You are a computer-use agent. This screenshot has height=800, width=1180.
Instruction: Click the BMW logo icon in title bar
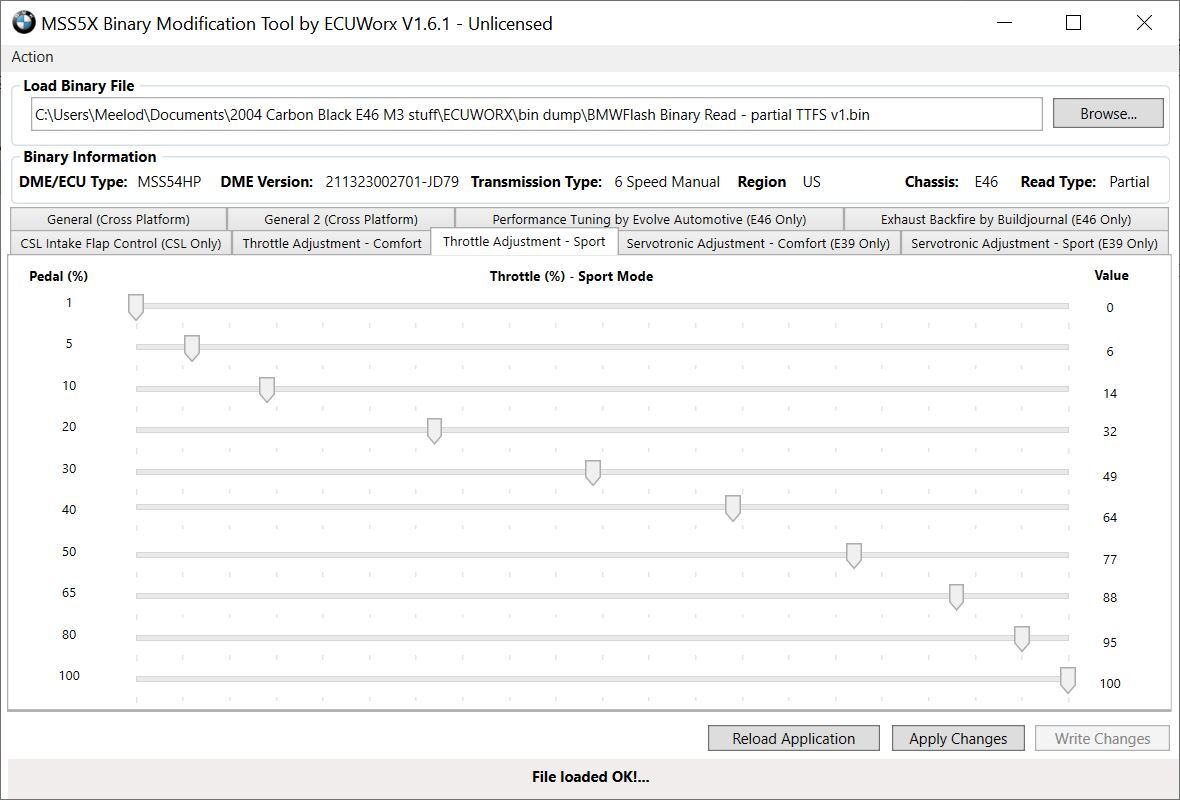pos(23,23)
